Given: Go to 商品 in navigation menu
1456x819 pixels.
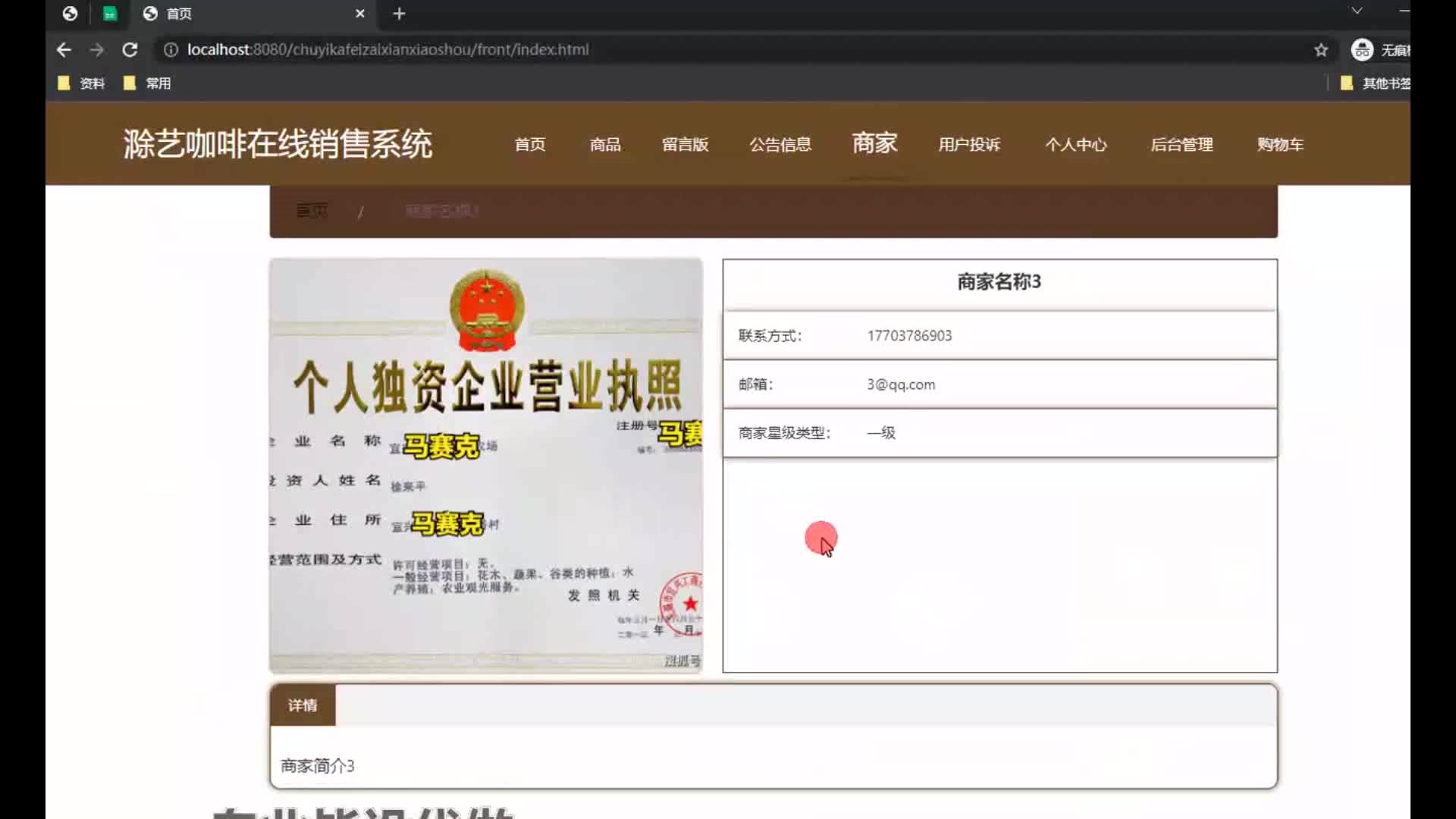Looking at the screenshot, I should point(605,144).
